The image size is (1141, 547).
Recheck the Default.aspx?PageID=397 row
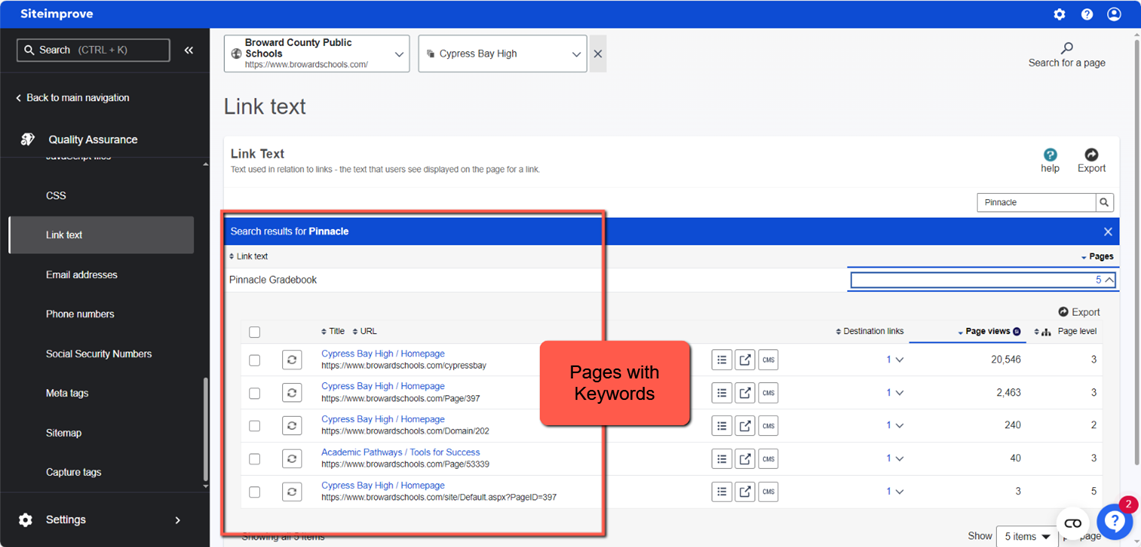(x=292, y=492)
